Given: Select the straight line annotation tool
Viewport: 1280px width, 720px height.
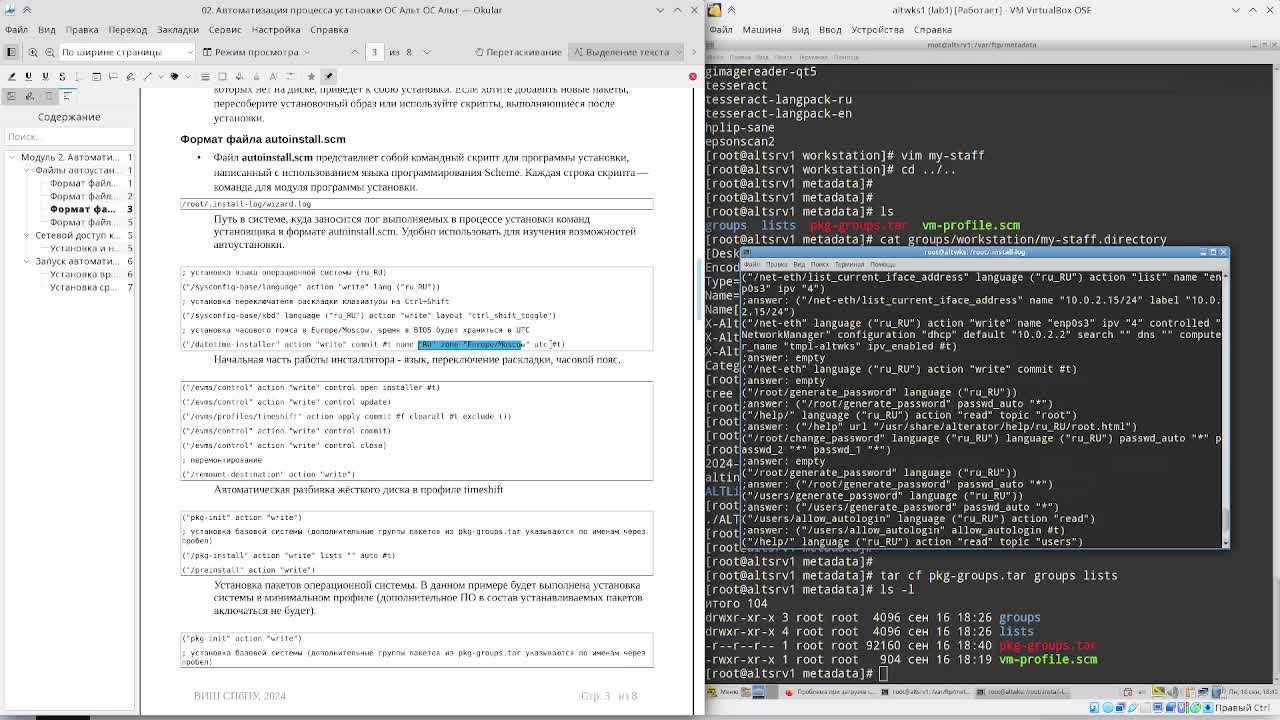Looking at the screenshot, I should (x=148, y=76).
